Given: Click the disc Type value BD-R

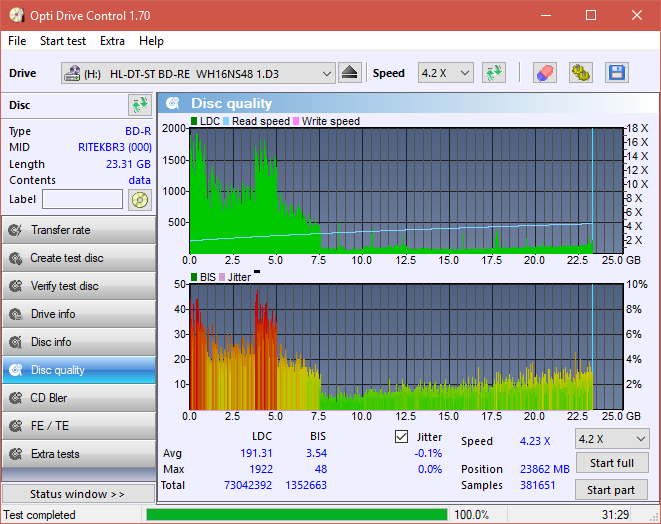Looking at the screenshot, I should [138, 131].
